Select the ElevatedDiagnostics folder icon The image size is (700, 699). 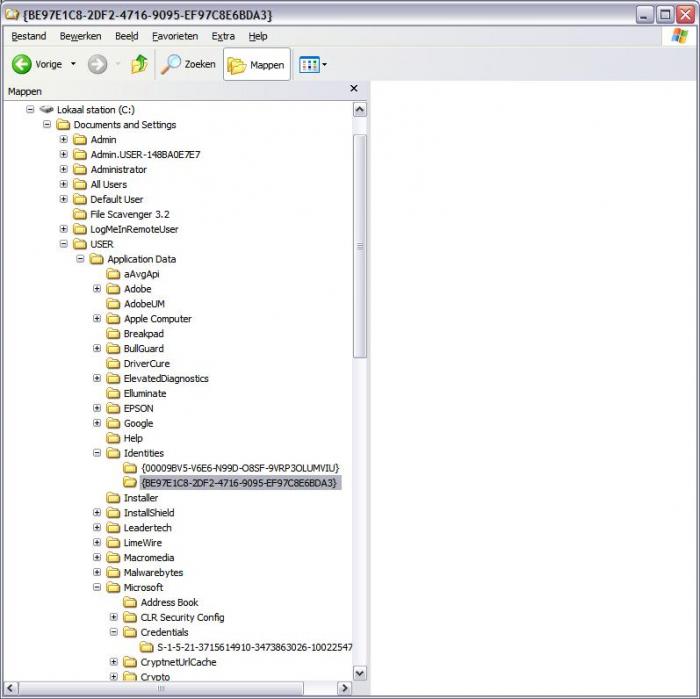113,378
